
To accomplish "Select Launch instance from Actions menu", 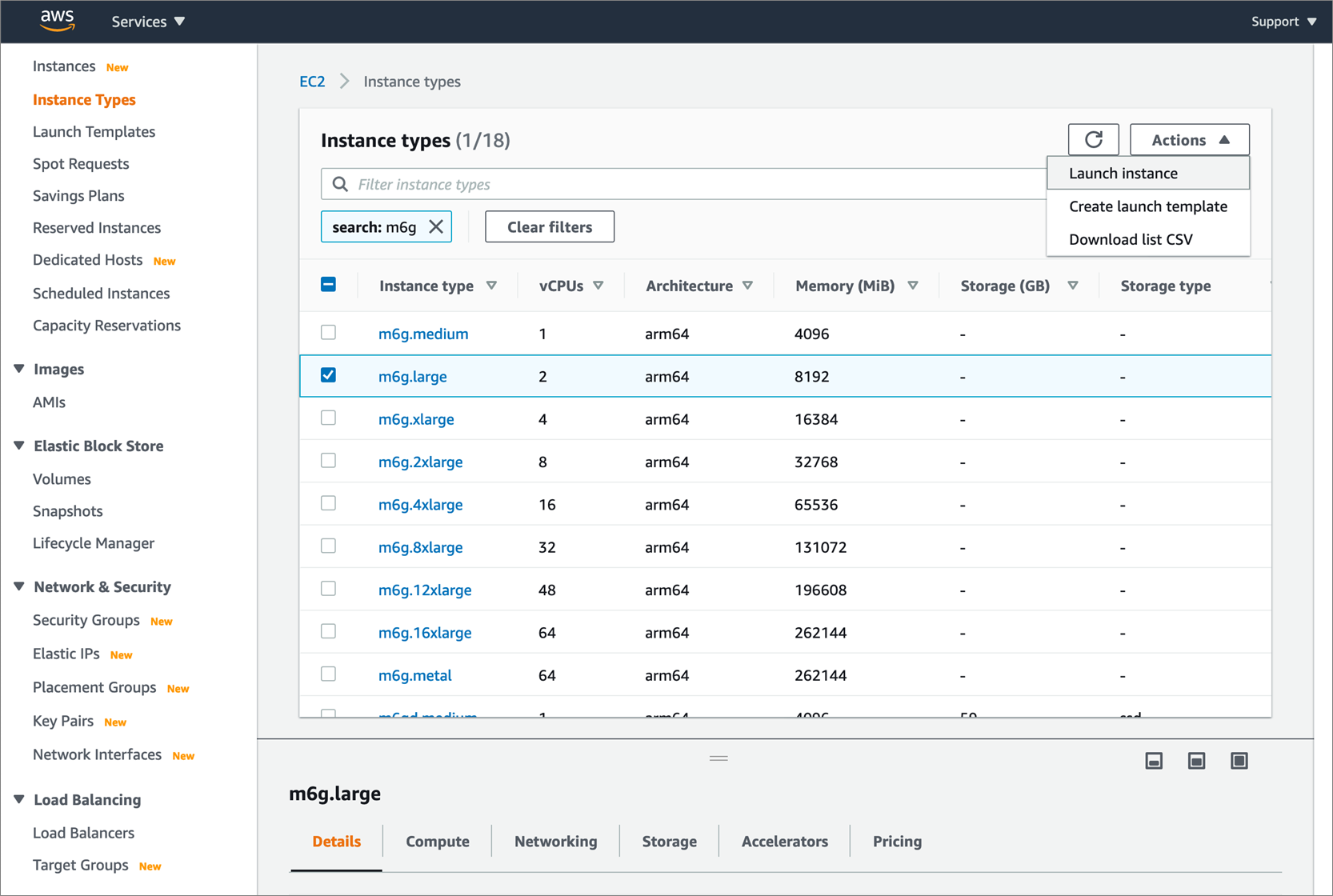I will [1123, 173].
